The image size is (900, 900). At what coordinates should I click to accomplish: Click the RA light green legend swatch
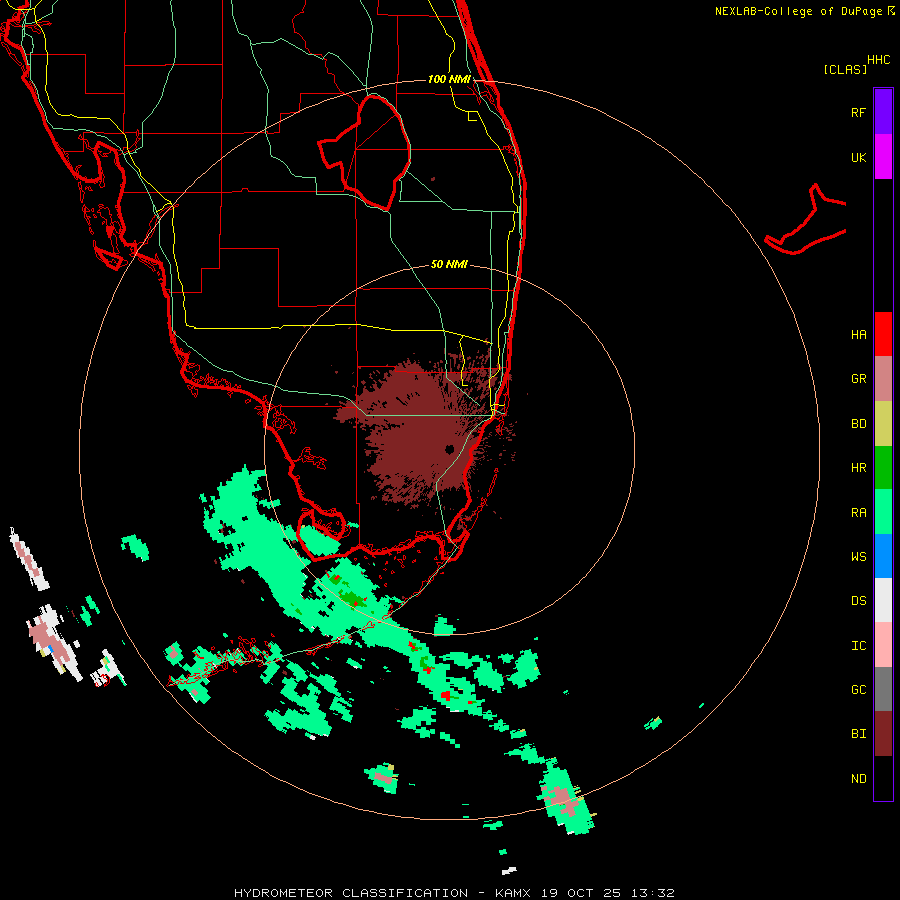(883, 512)
